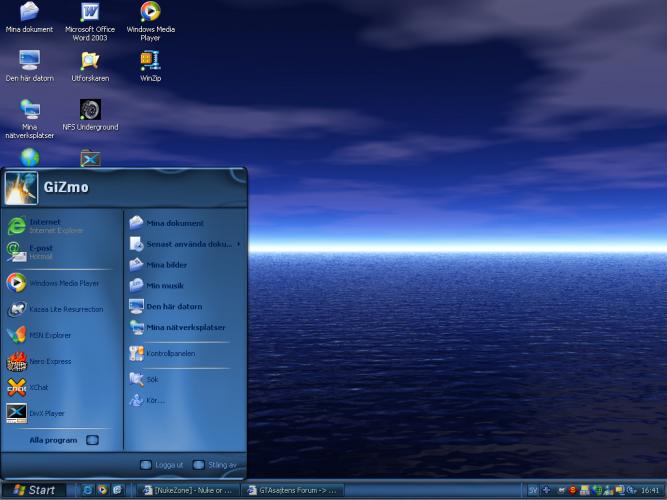Expand Senast använda dokument submenu
667x500 pixels.
(186, 244)
